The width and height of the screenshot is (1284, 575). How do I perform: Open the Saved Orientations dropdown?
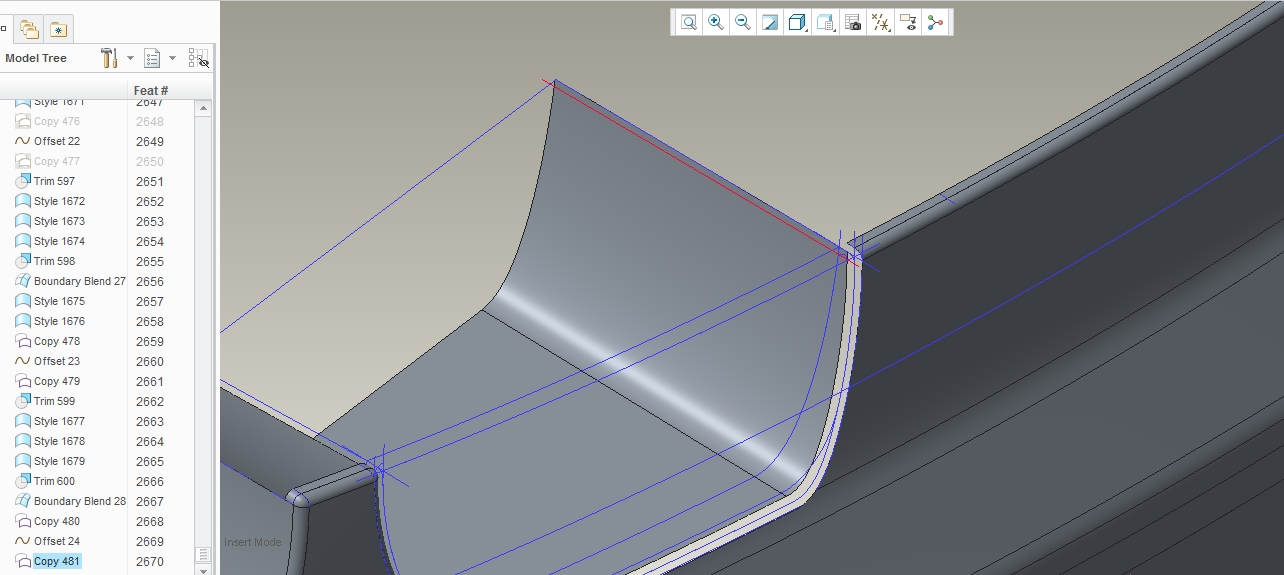tap(825, 23)
